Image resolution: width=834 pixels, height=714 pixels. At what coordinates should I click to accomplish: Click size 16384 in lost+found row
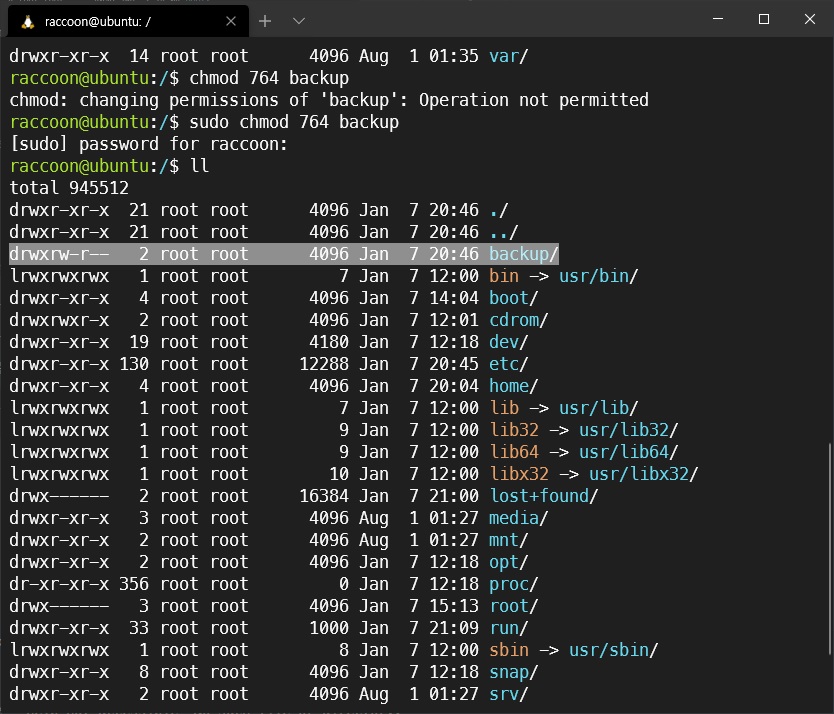point(324,496)
